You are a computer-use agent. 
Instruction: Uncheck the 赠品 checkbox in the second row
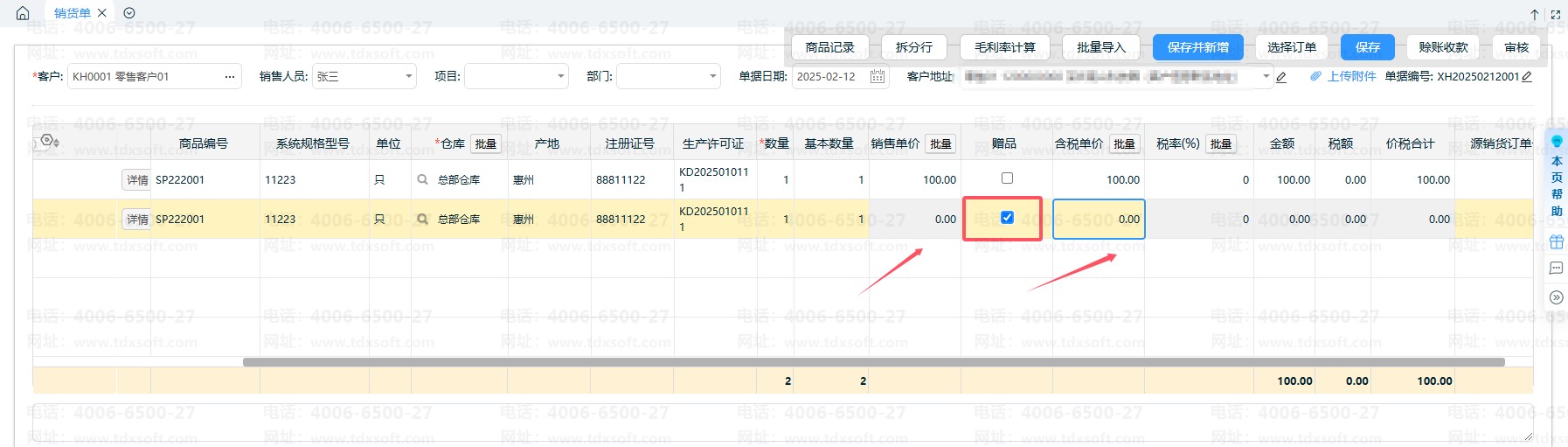coord(1007,218)
